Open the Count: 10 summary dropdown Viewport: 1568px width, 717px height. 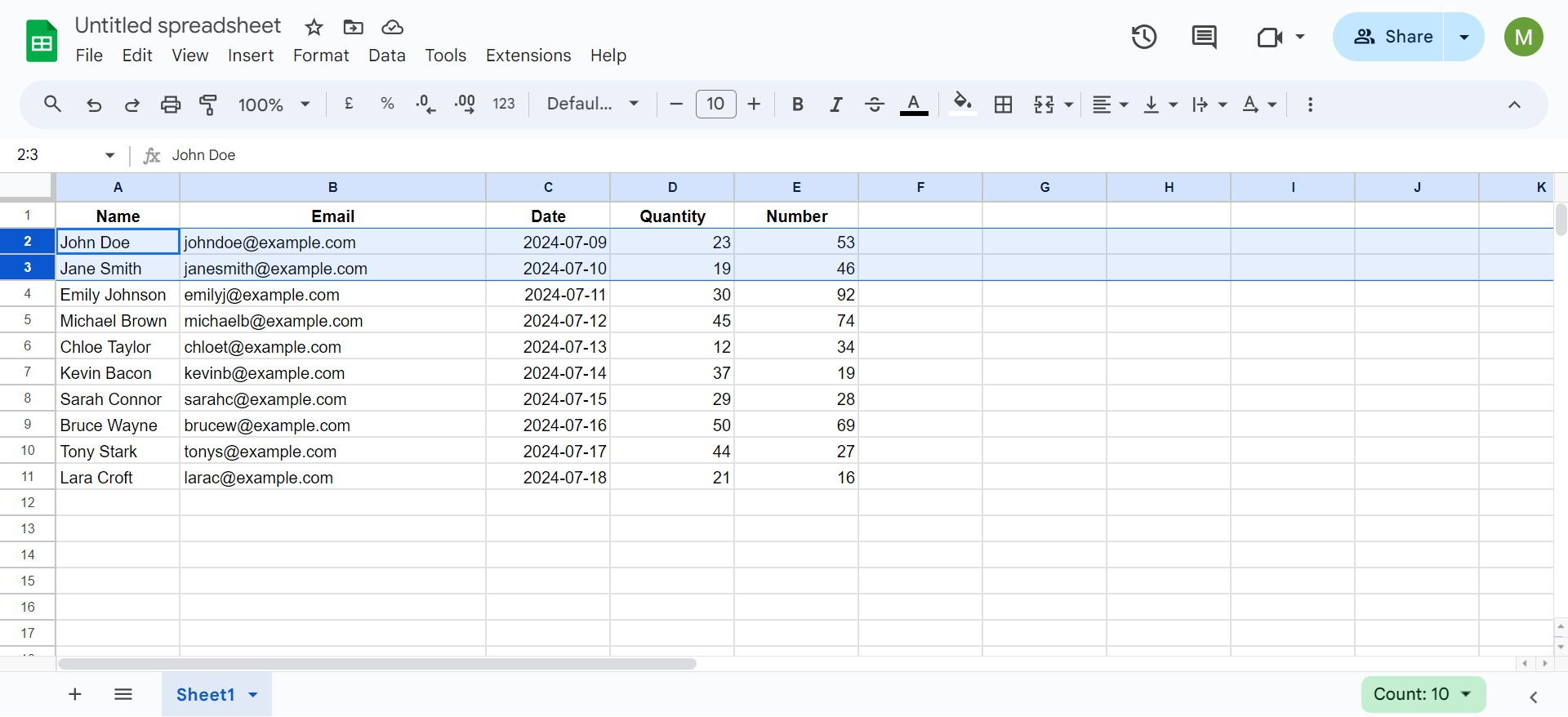[x=1423, y=694]
